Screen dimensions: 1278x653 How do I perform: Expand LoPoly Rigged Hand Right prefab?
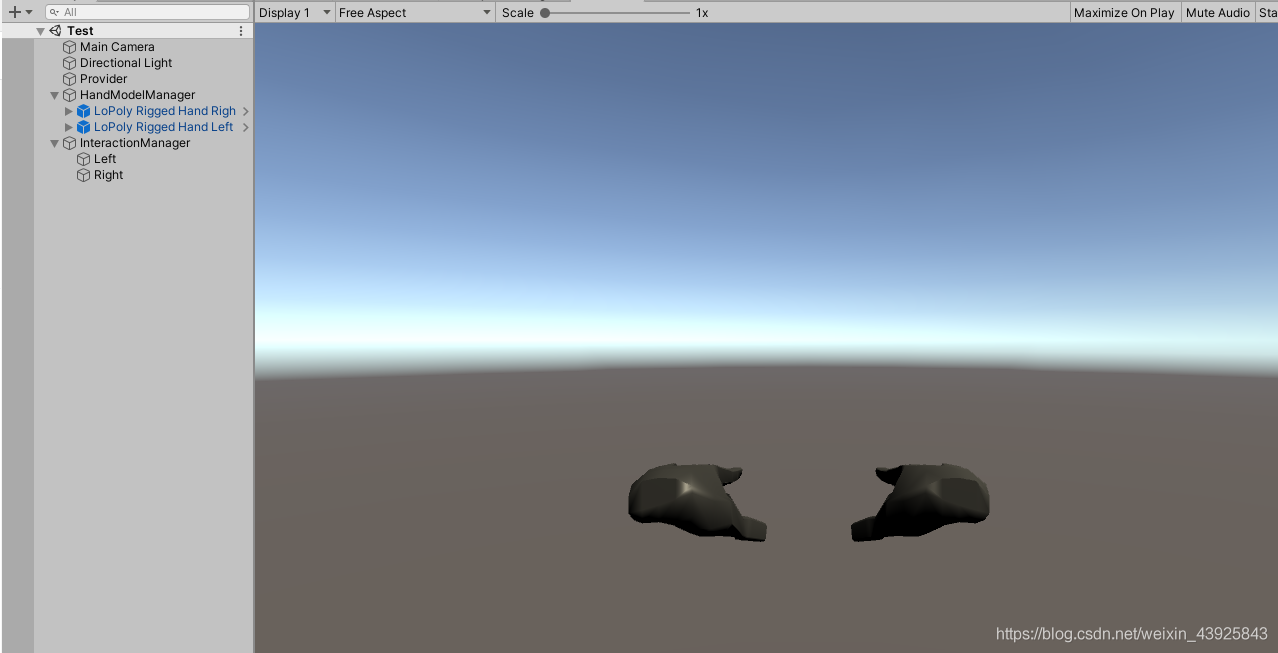coord(69,111)
